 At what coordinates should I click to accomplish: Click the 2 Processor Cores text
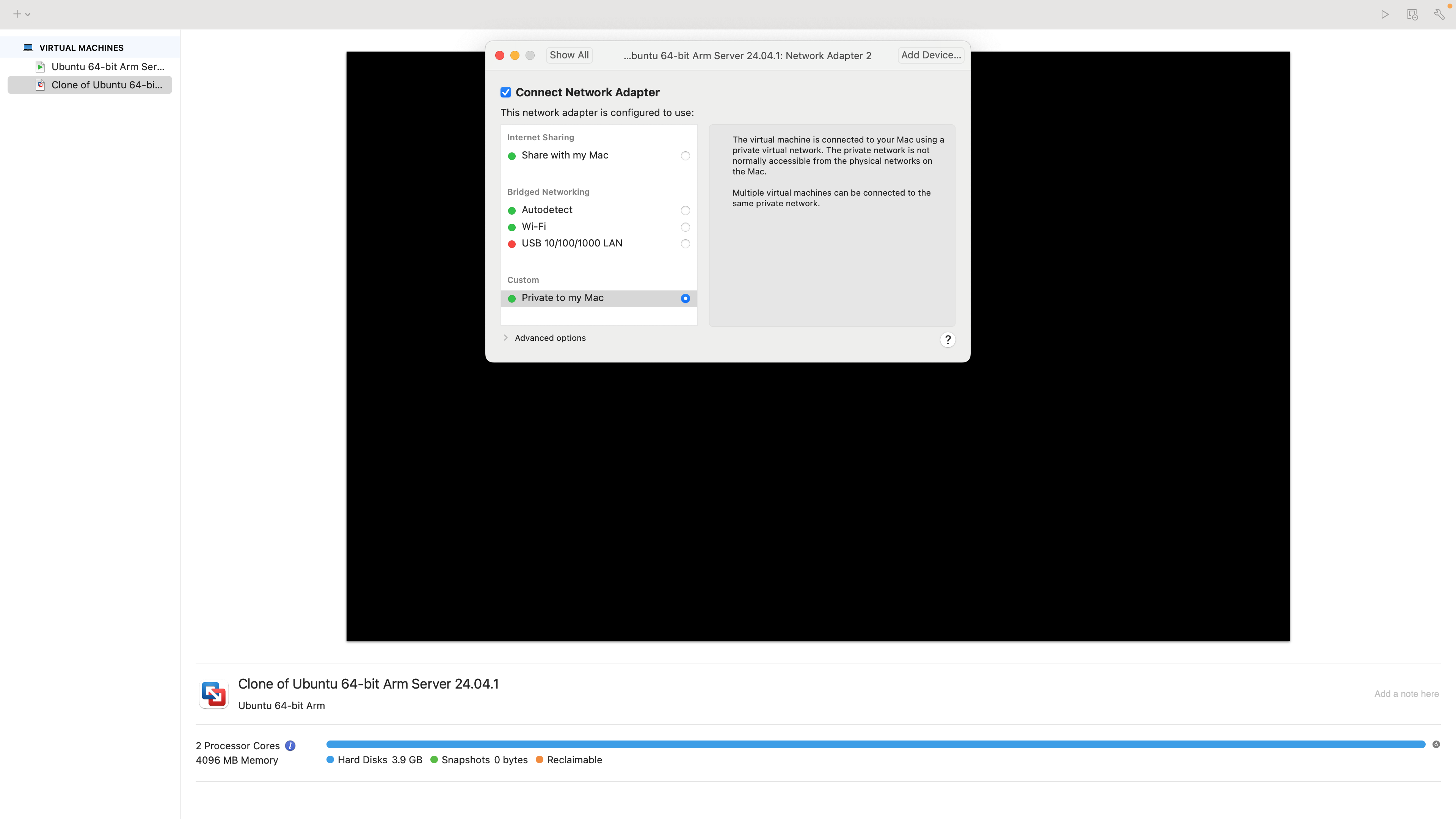237,745
